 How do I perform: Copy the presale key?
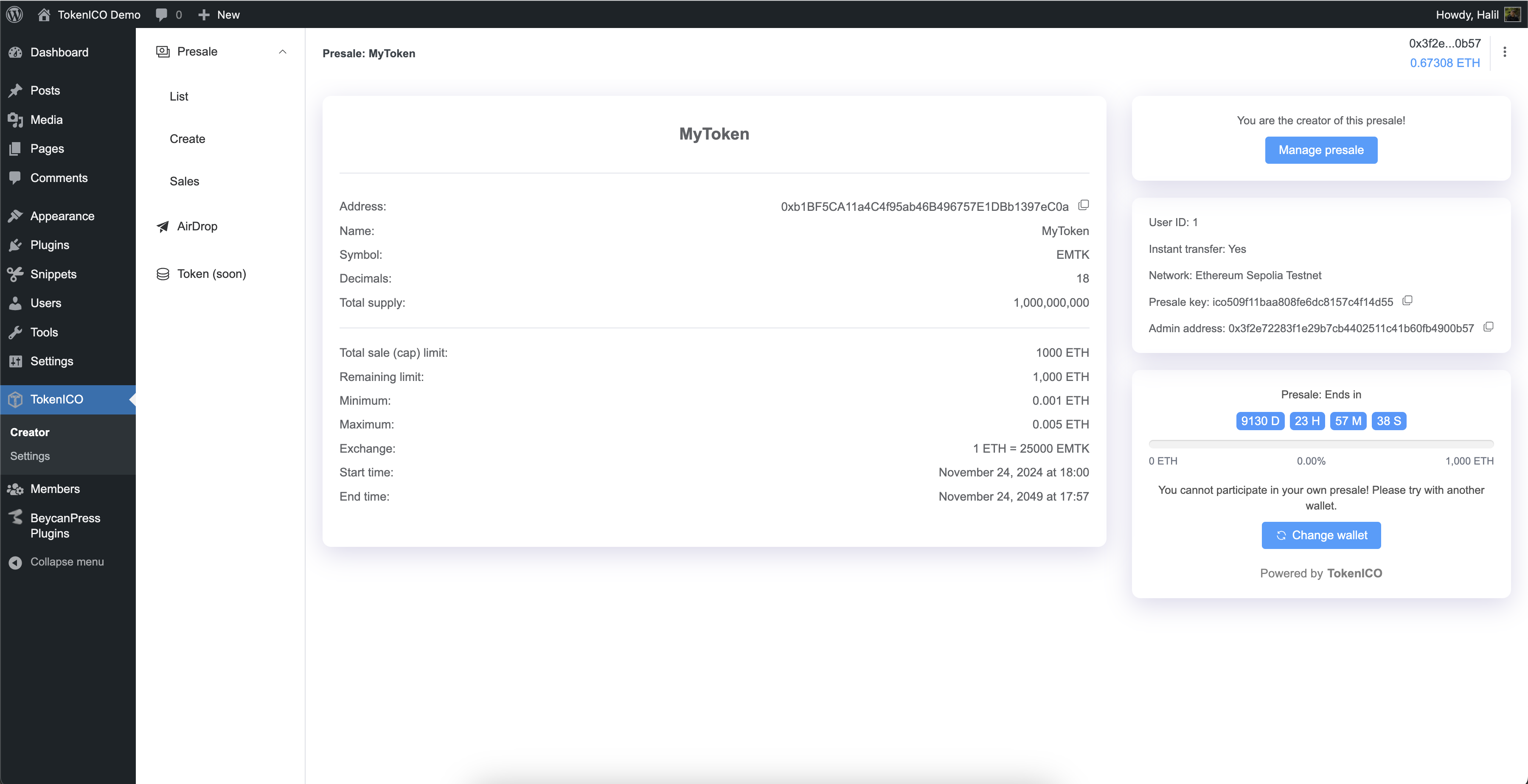point(1407,301)
